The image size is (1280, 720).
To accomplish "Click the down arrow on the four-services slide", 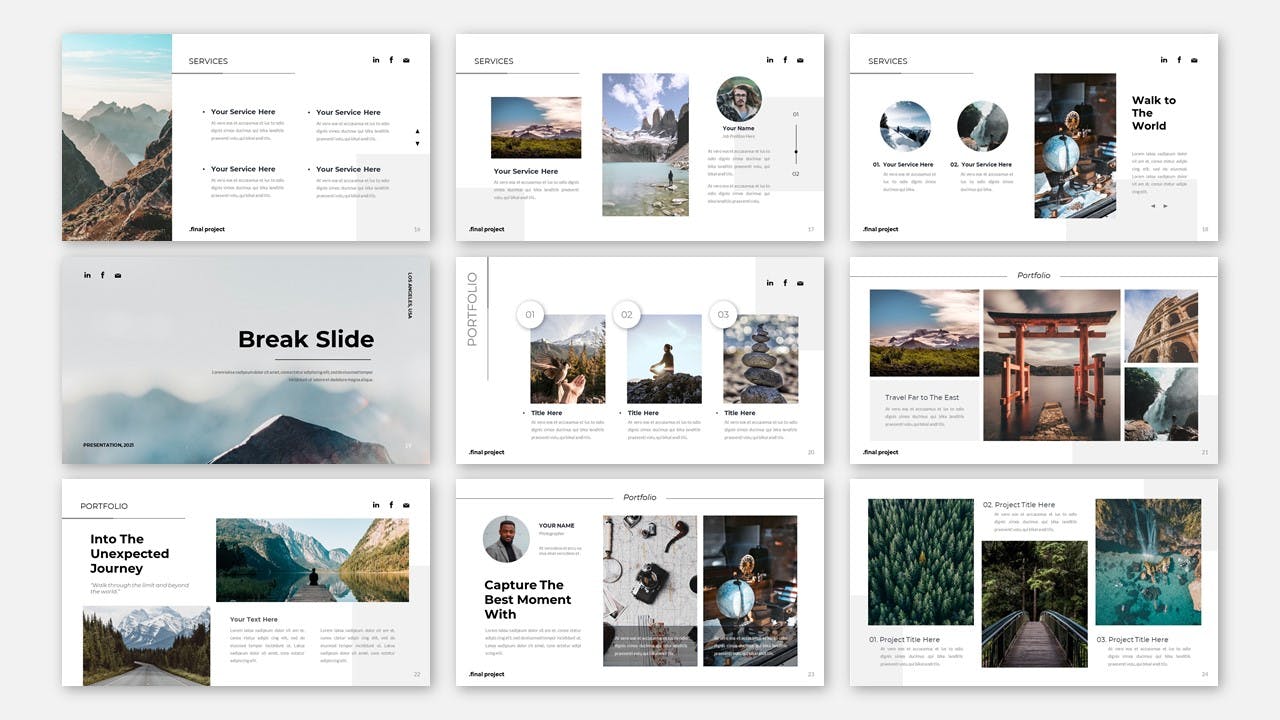I will tap(417, 143).
